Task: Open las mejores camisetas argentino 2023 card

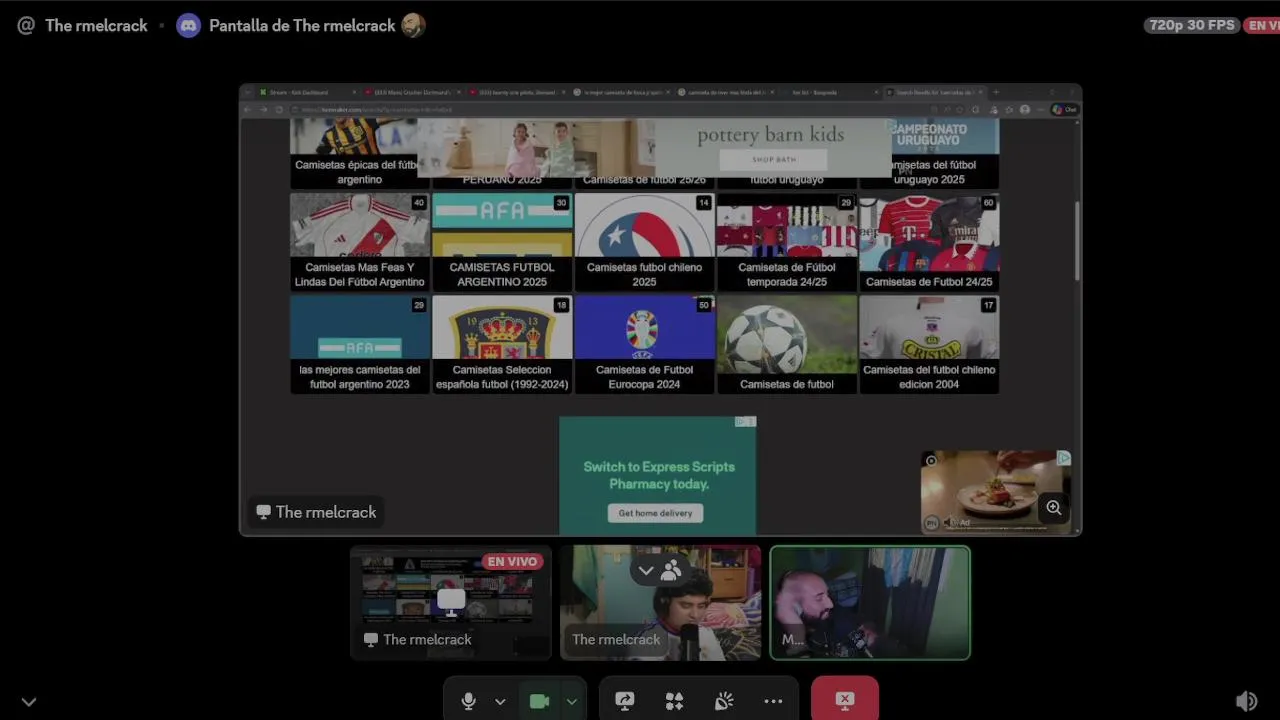Action: [360, 344]
